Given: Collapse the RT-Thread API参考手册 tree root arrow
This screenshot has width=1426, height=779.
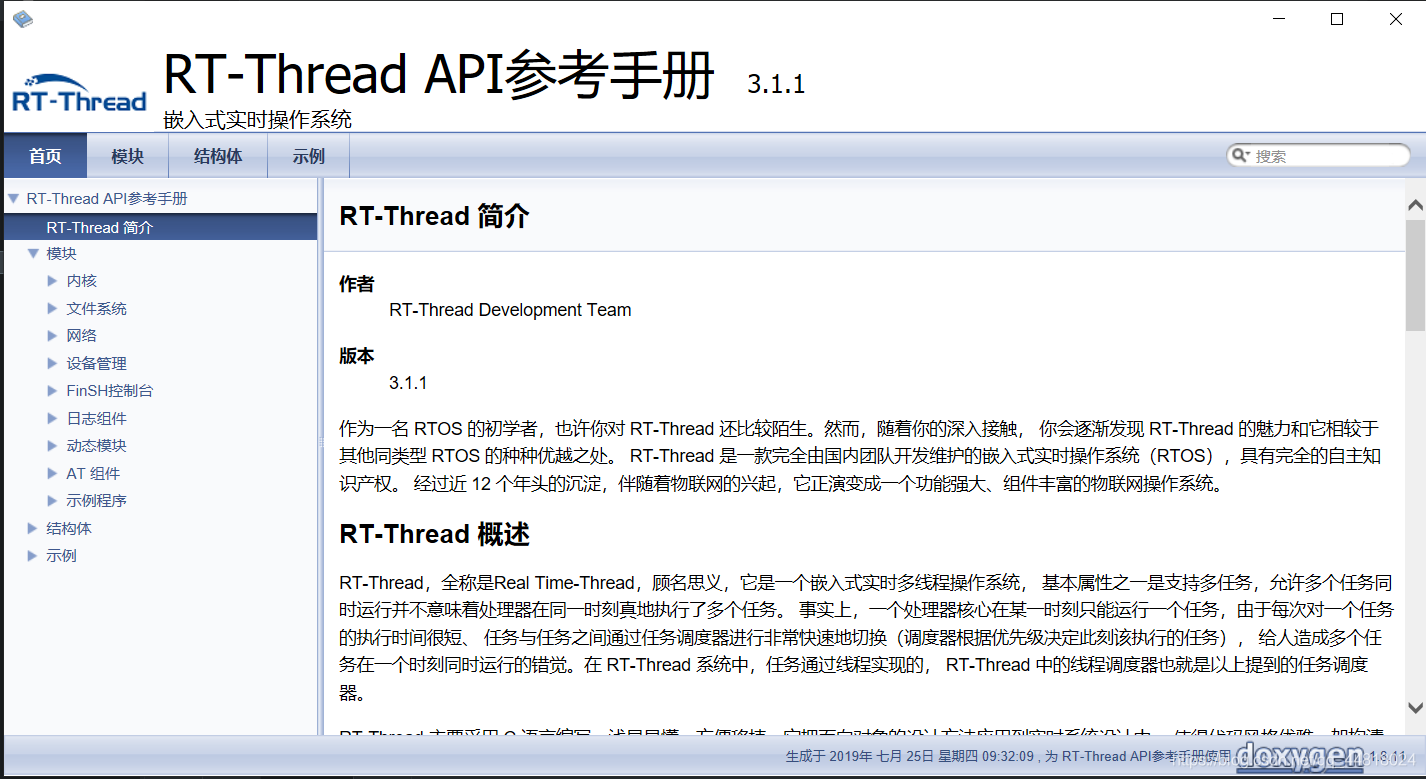Looking at the screenshot, I should [x=13, y=198].
